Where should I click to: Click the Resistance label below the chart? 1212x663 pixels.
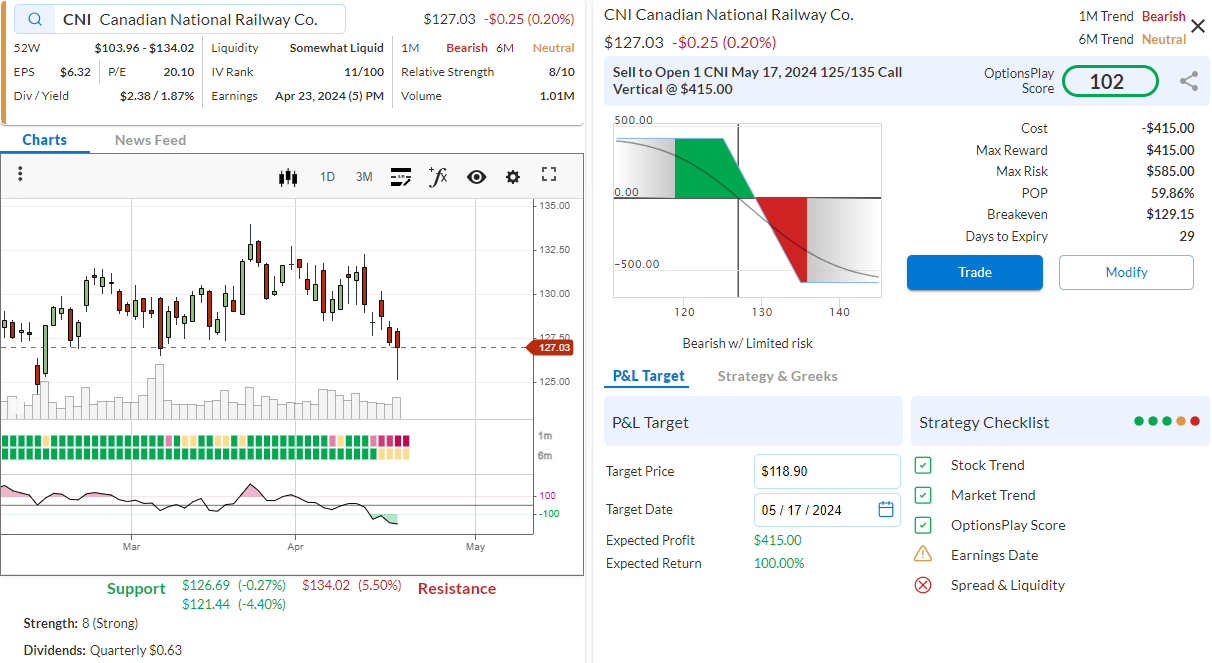457,588
